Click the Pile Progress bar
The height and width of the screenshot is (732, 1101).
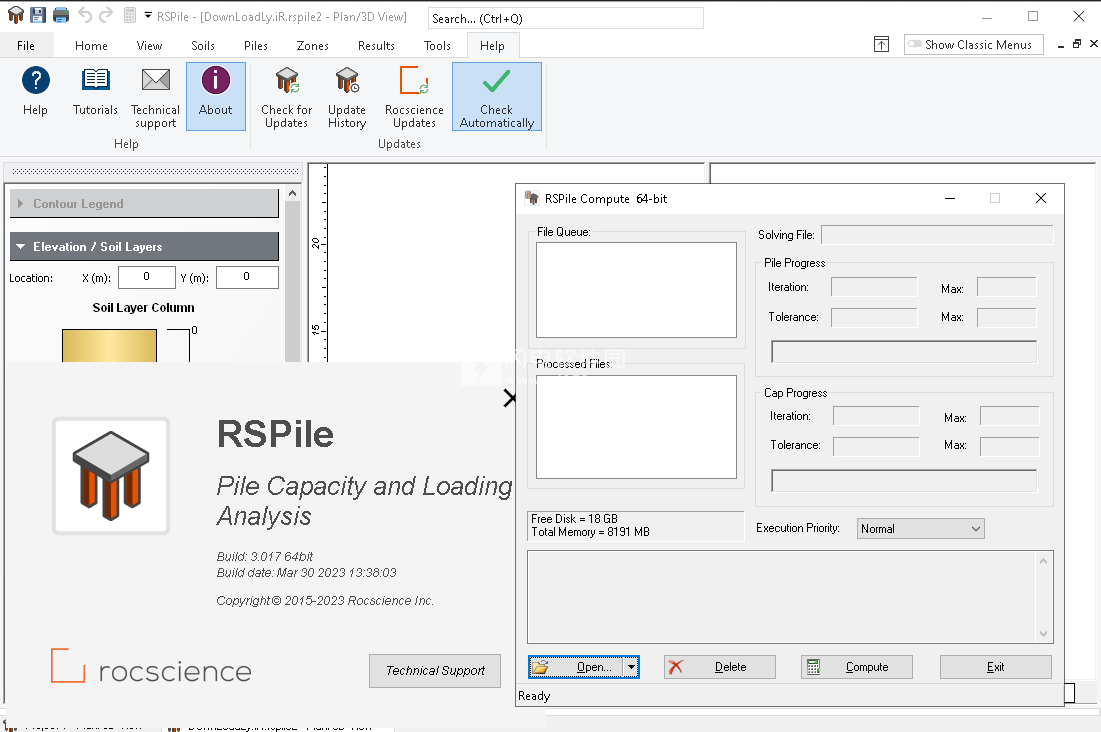click(x=904, y=352)
